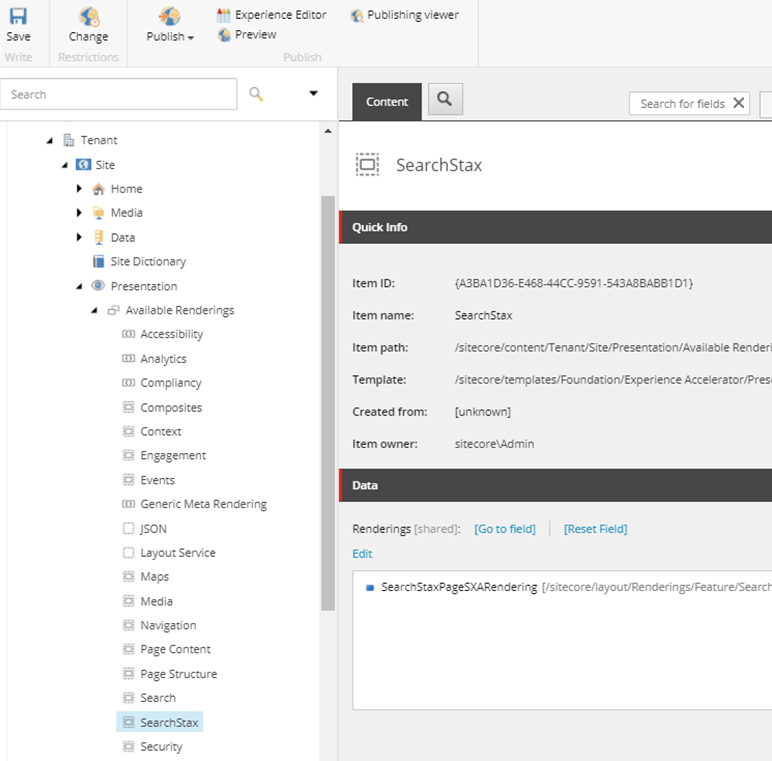Viewport: 772px width, 761px height.
Task: Open the Publish dropdown arrow
Action: pos(191,38)
